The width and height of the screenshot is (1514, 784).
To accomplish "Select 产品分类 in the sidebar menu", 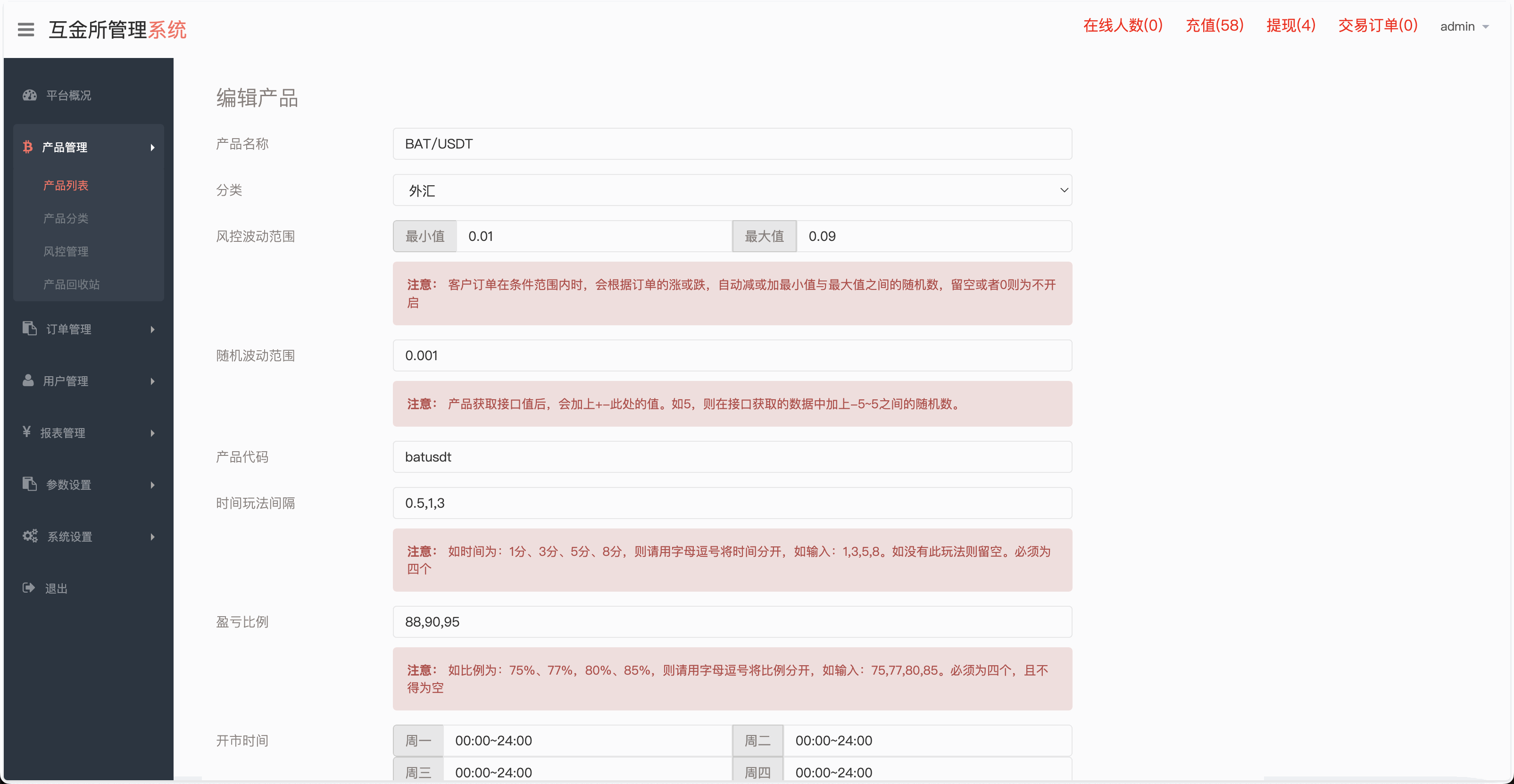I will pos(65,218).
